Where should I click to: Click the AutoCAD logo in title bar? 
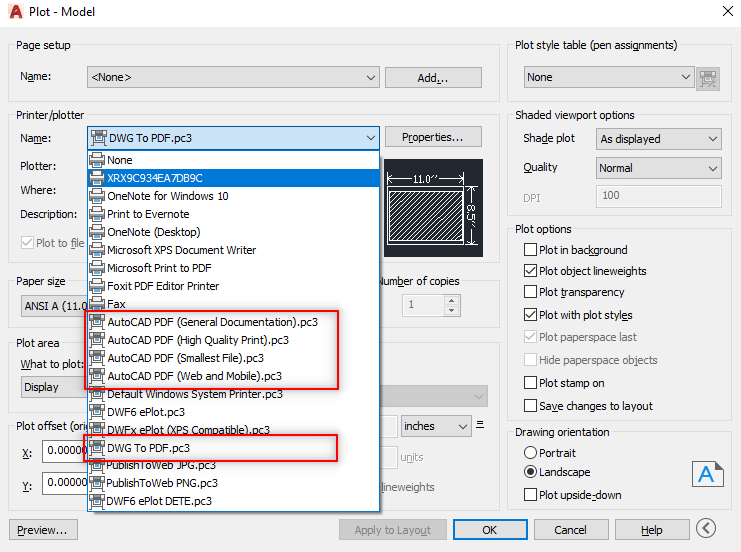click(x=16, y=11)
